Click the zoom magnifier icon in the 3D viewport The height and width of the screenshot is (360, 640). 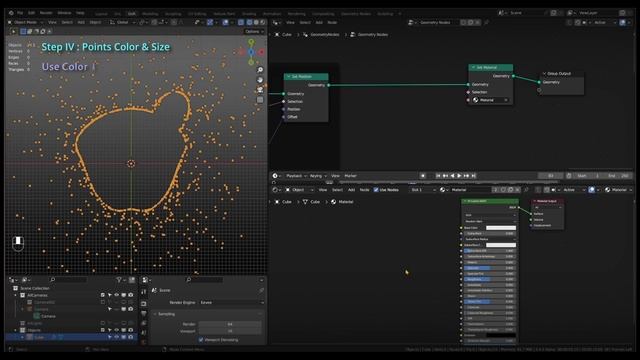click(x=260, y=70)
